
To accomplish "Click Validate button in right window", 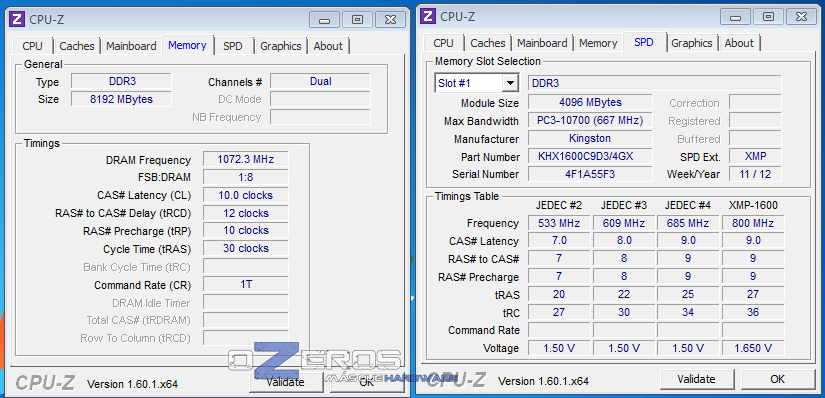I will (696, 379).
